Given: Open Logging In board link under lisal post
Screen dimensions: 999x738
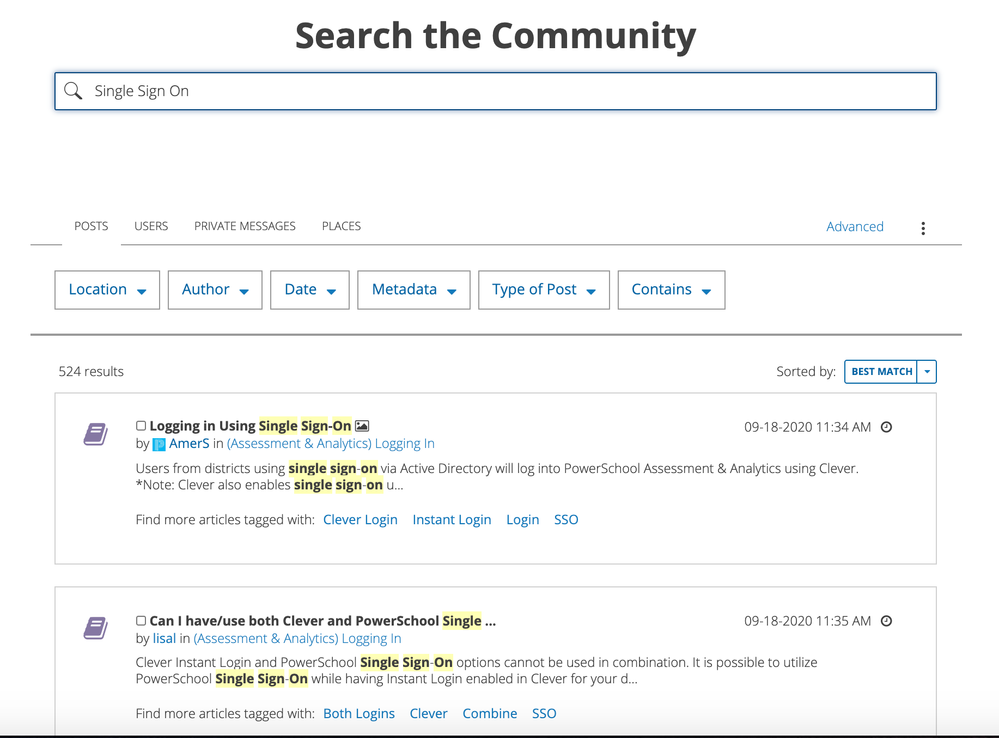Looking at the screenshot, I should (x=298, y=639).
